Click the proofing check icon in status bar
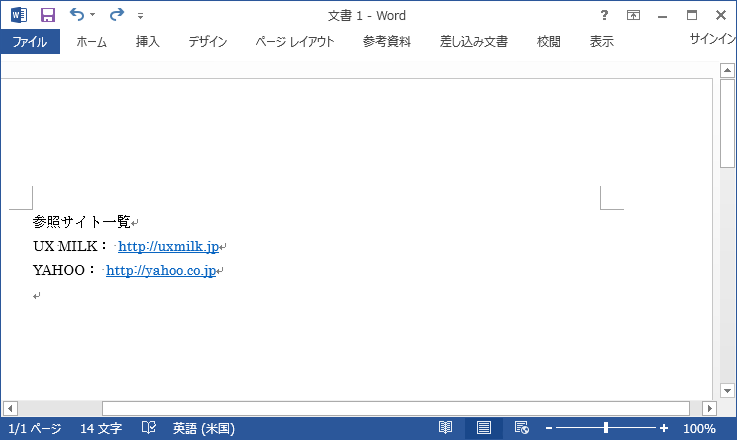737x440 pixels. click(x=149, y=428)
